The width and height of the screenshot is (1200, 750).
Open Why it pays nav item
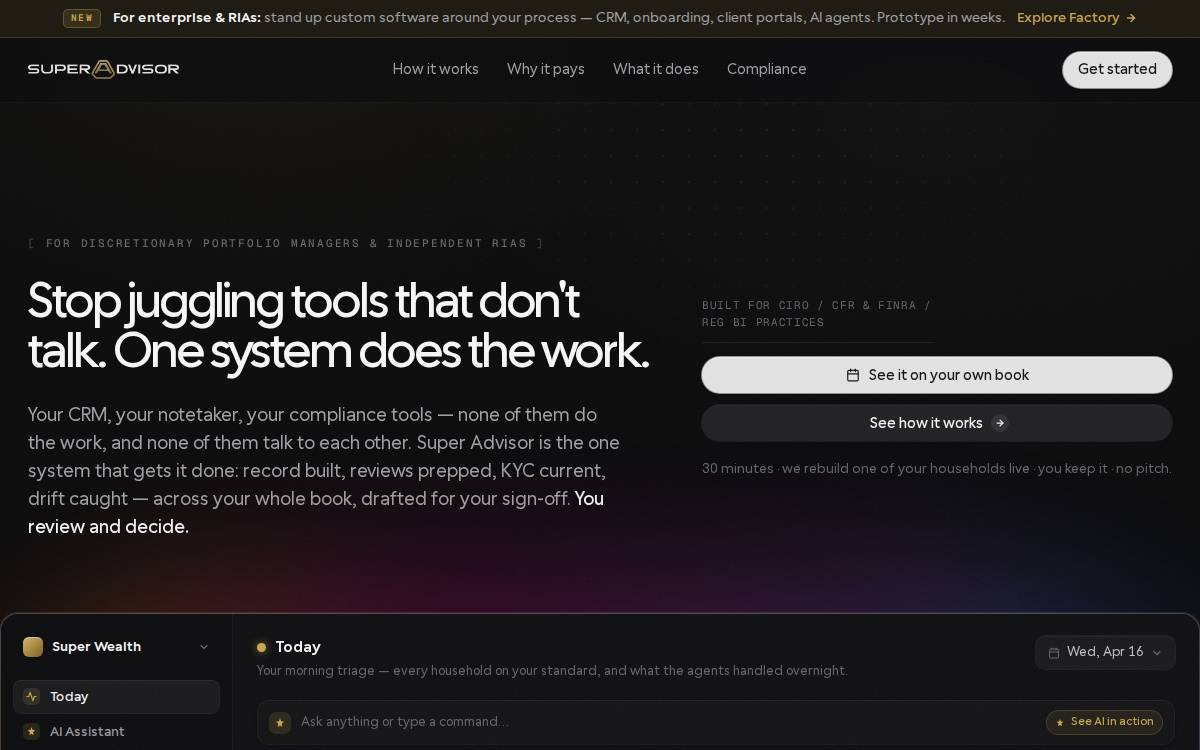point(546,69)
